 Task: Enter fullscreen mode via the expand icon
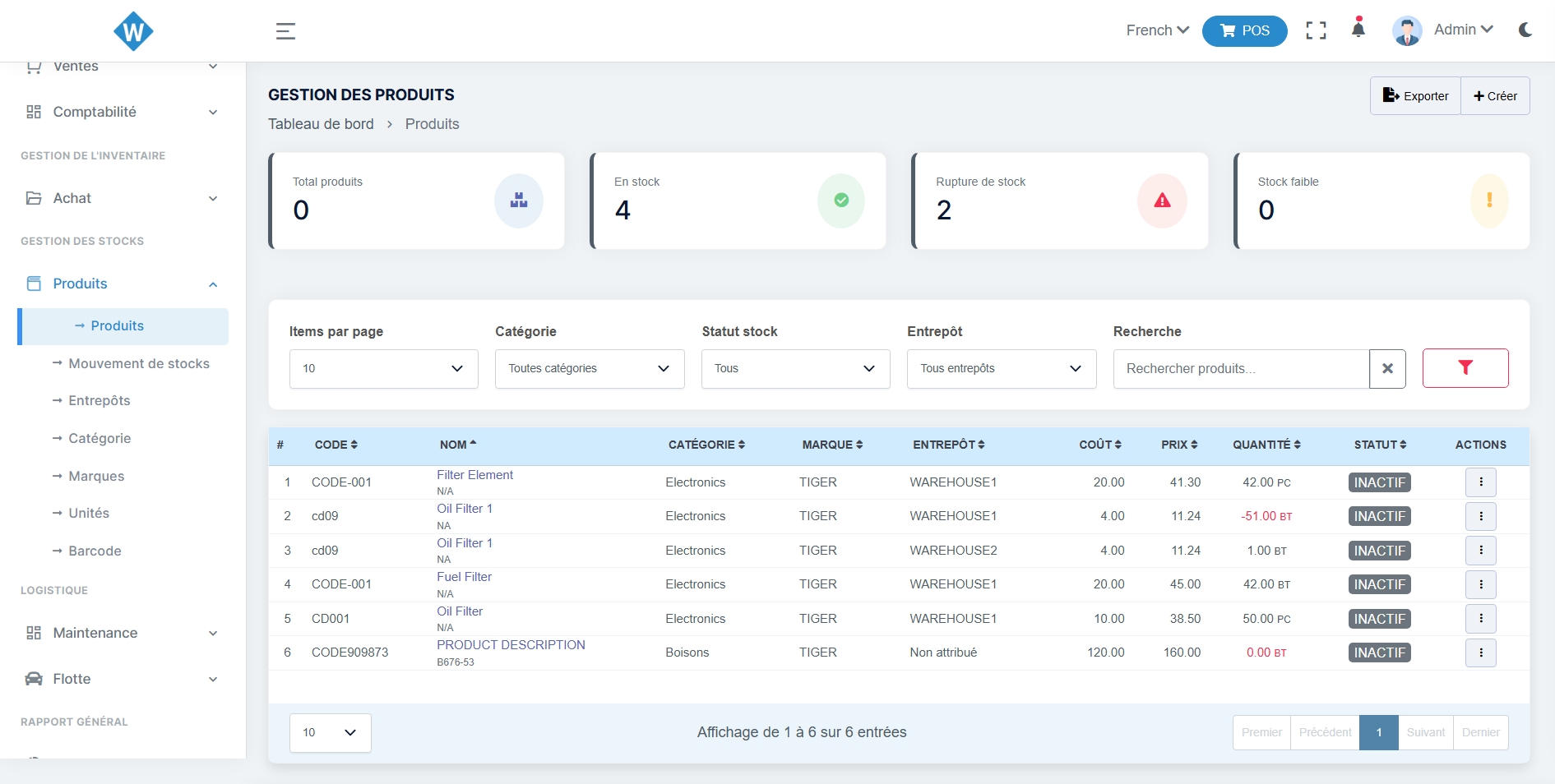pos(1316,31)
